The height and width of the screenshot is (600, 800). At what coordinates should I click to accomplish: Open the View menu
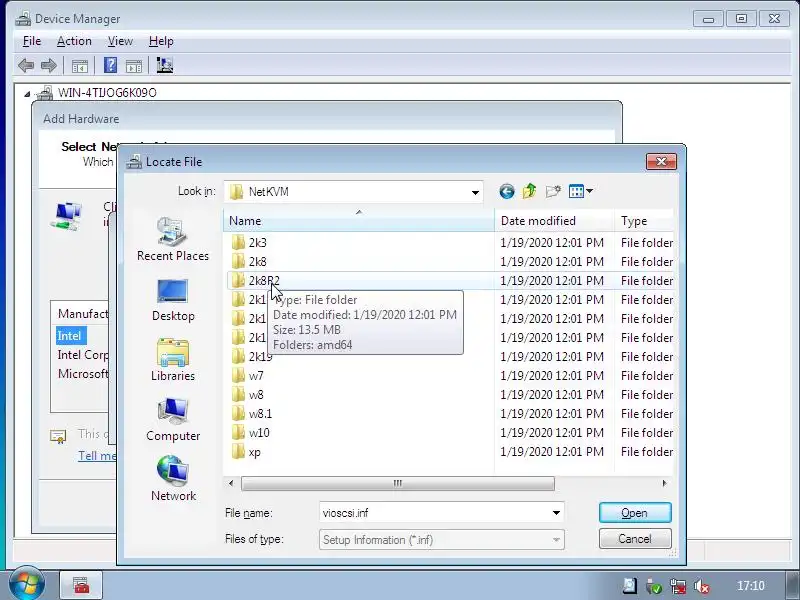120,41
